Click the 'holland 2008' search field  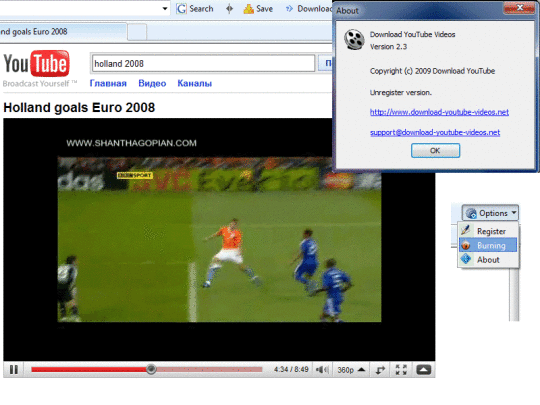point(203,63)
